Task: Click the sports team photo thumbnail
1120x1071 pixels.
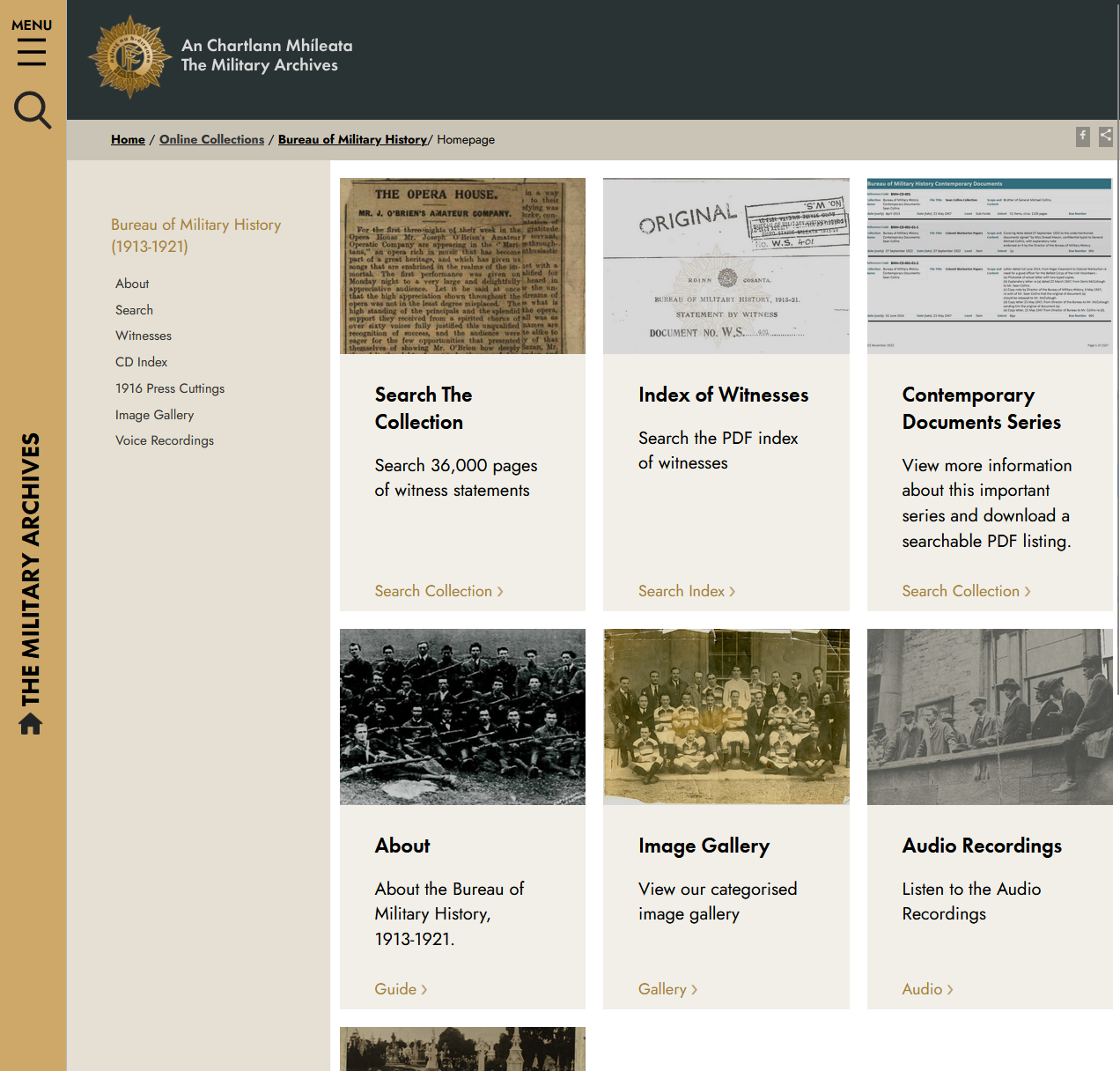Action: click(726, 717)
